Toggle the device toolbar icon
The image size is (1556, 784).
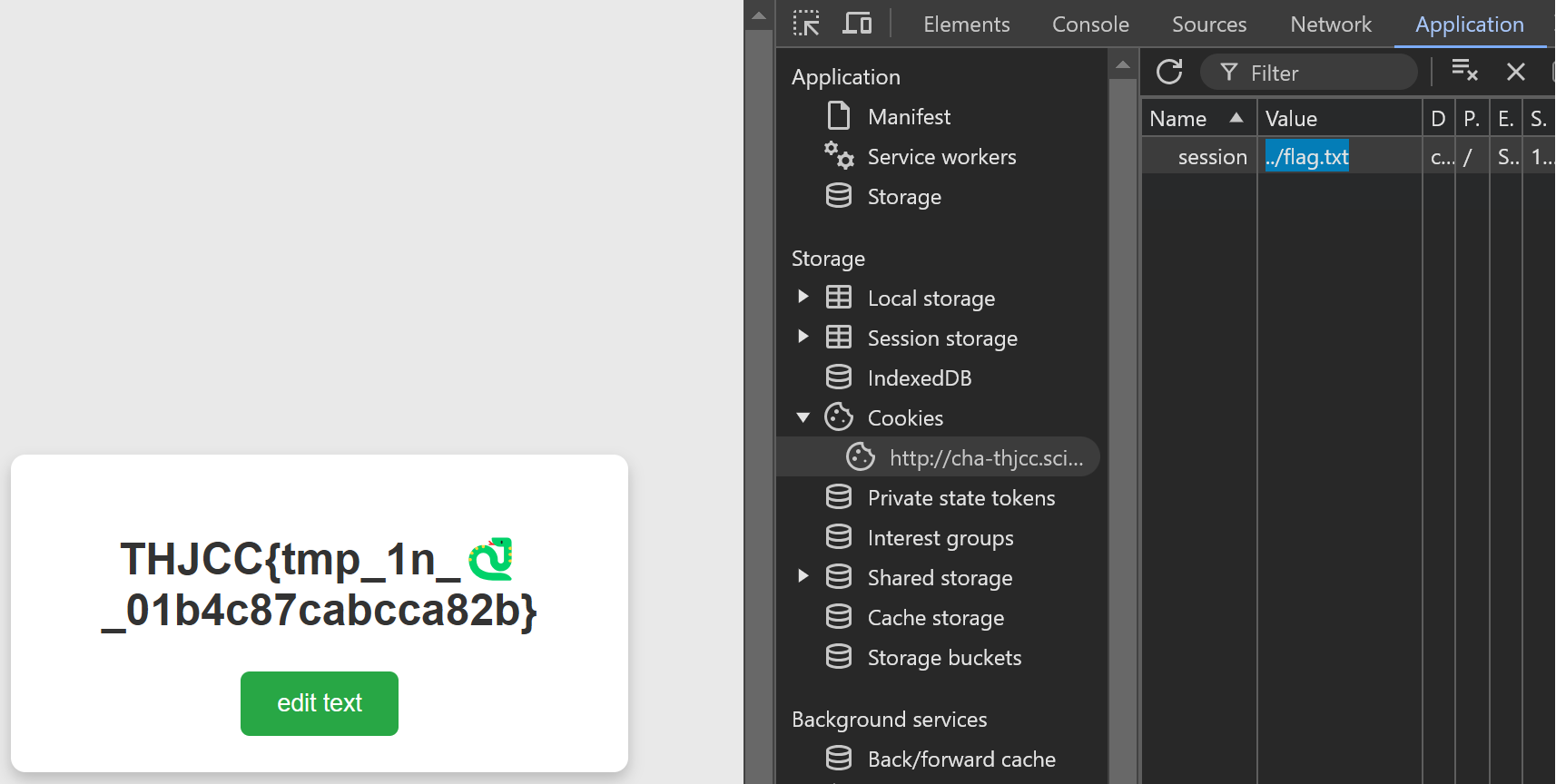point(856,24)
